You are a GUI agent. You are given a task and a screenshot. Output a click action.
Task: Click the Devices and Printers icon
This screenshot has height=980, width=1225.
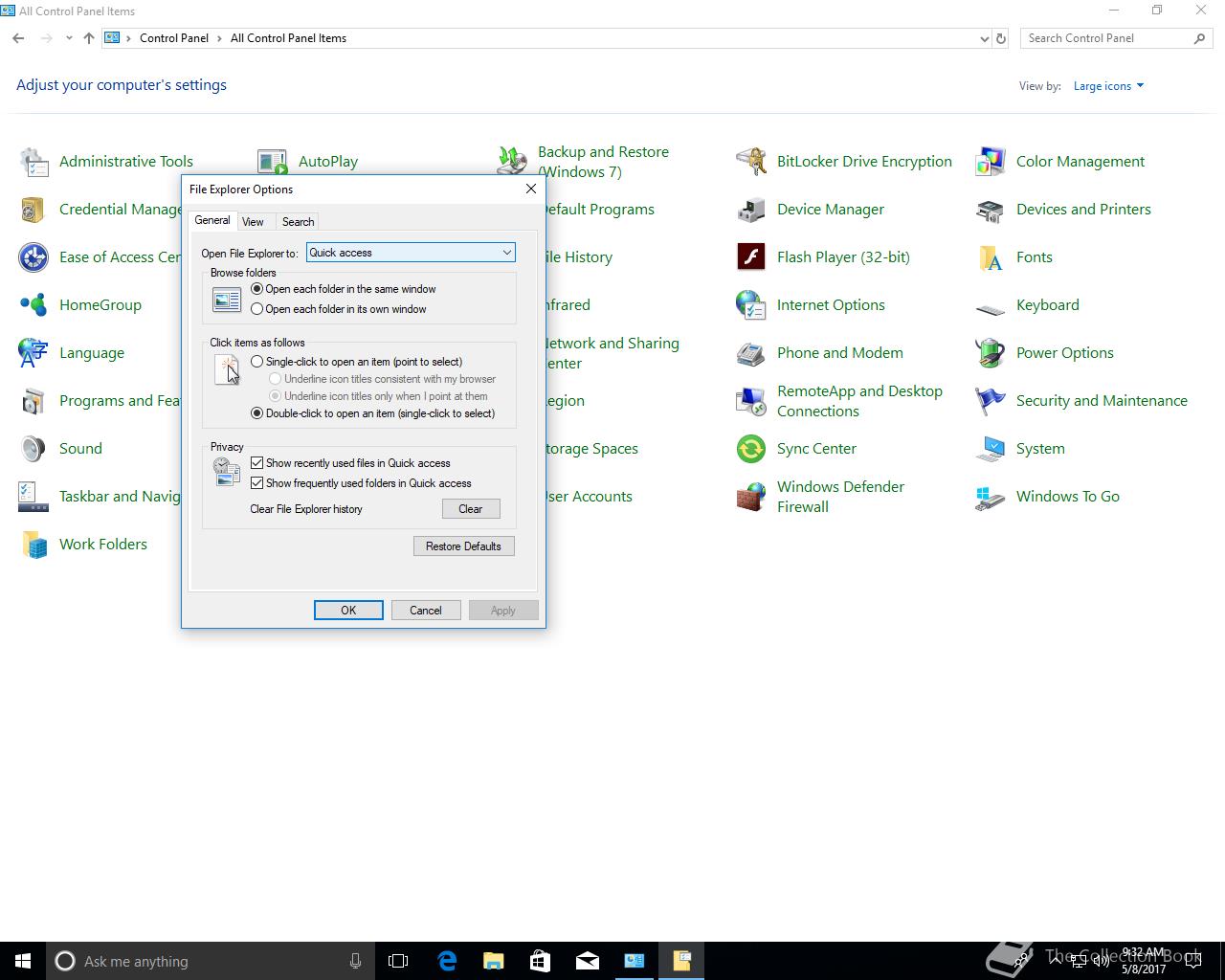pyautogui.click(x=991, y=210)
